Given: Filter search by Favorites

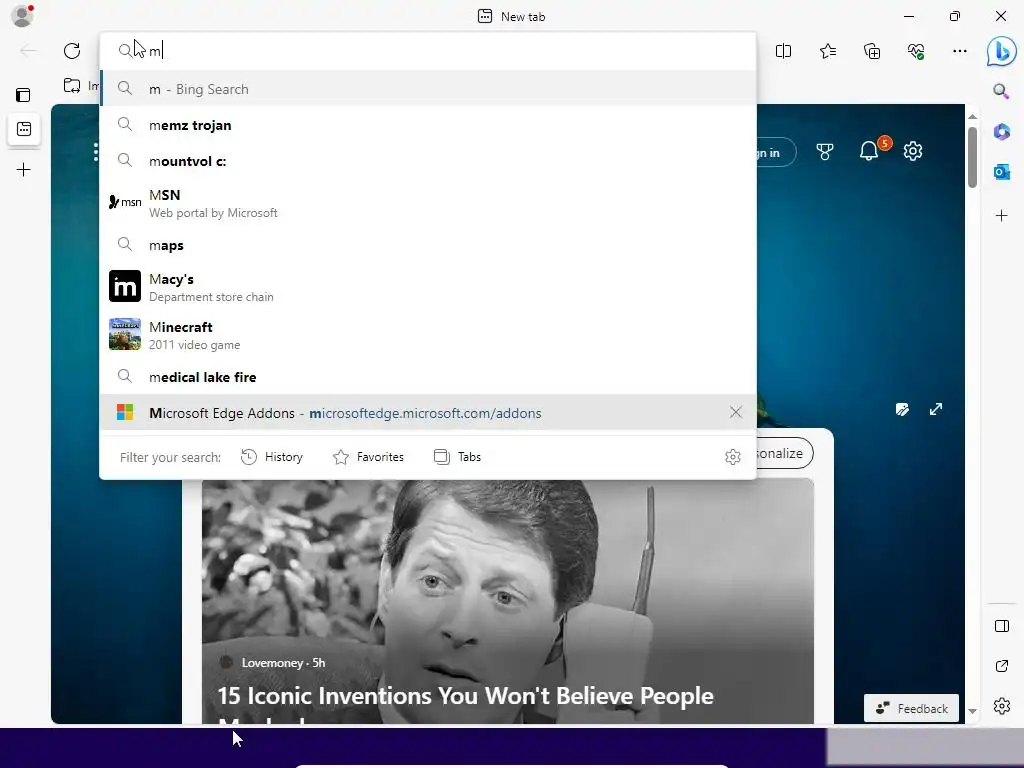Looking at the screenshot, I should click(x=368, y=457).
